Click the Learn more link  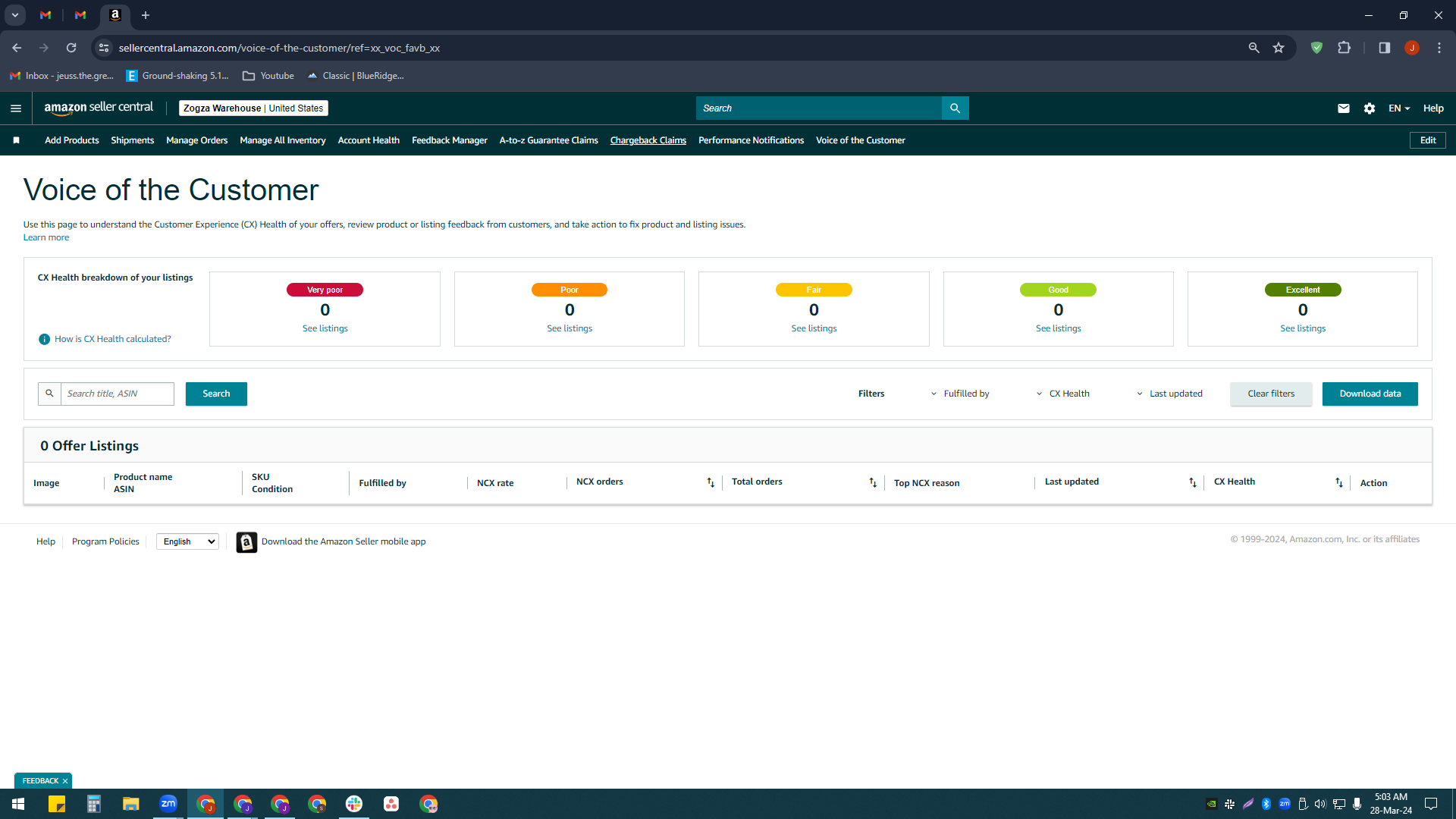(46, 237)
